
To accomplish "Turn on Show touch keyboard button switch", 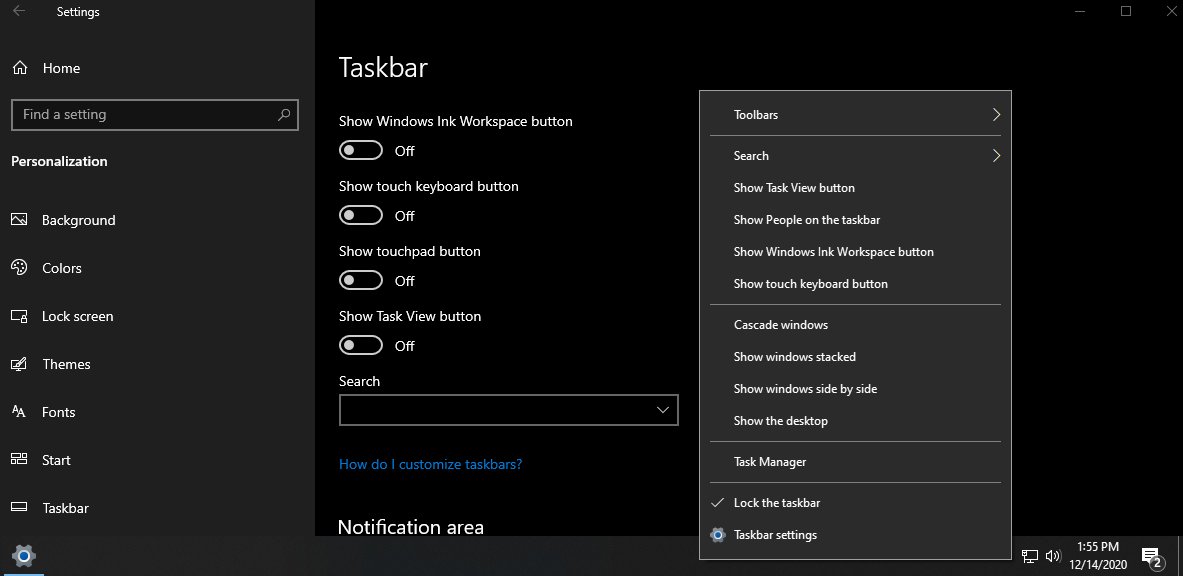I will click(x=361, y=216).
